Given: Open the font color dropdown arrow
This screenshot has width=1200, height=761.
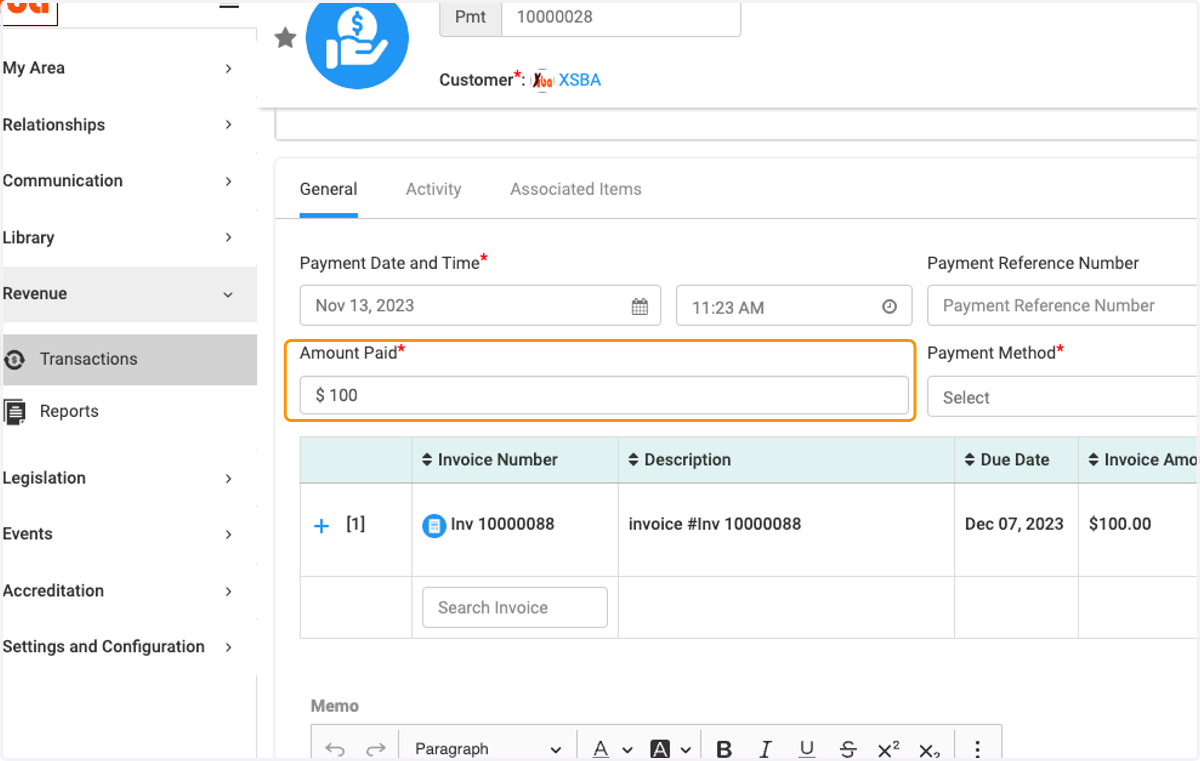Looking at the screenshot, I should tap(627, 750).
